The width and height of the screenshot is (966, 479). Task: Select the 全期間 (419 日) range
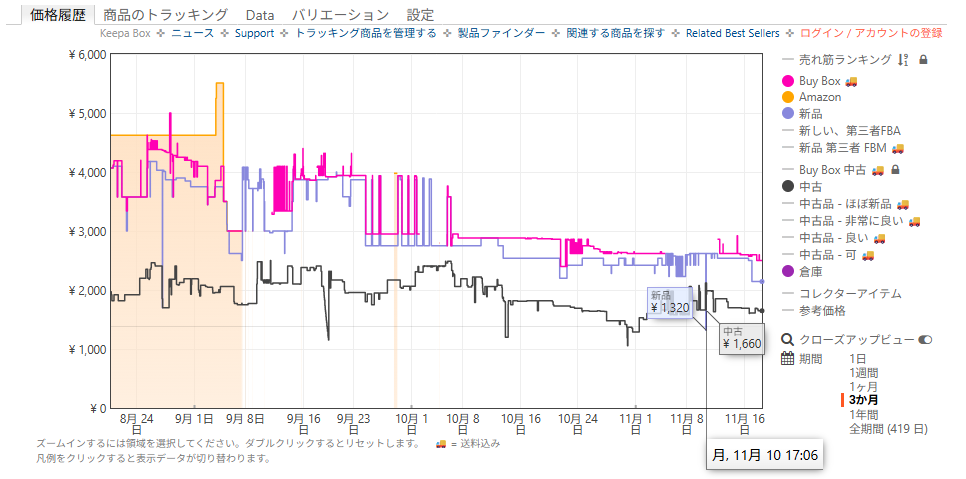tap(888, 429)
